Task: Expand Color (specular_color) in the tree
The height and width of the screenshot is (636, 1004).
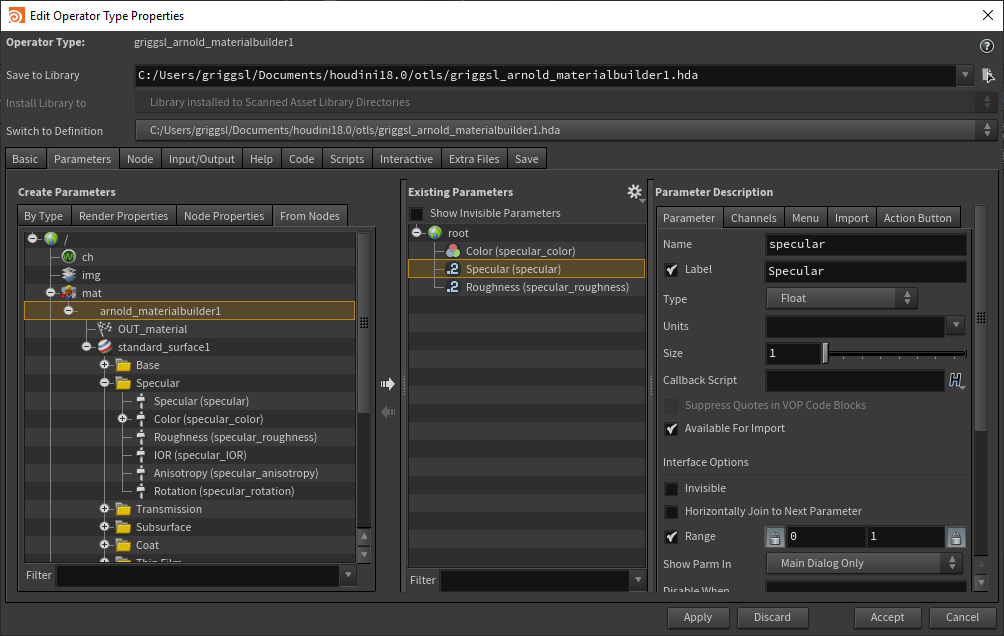Action: [122, 418]
